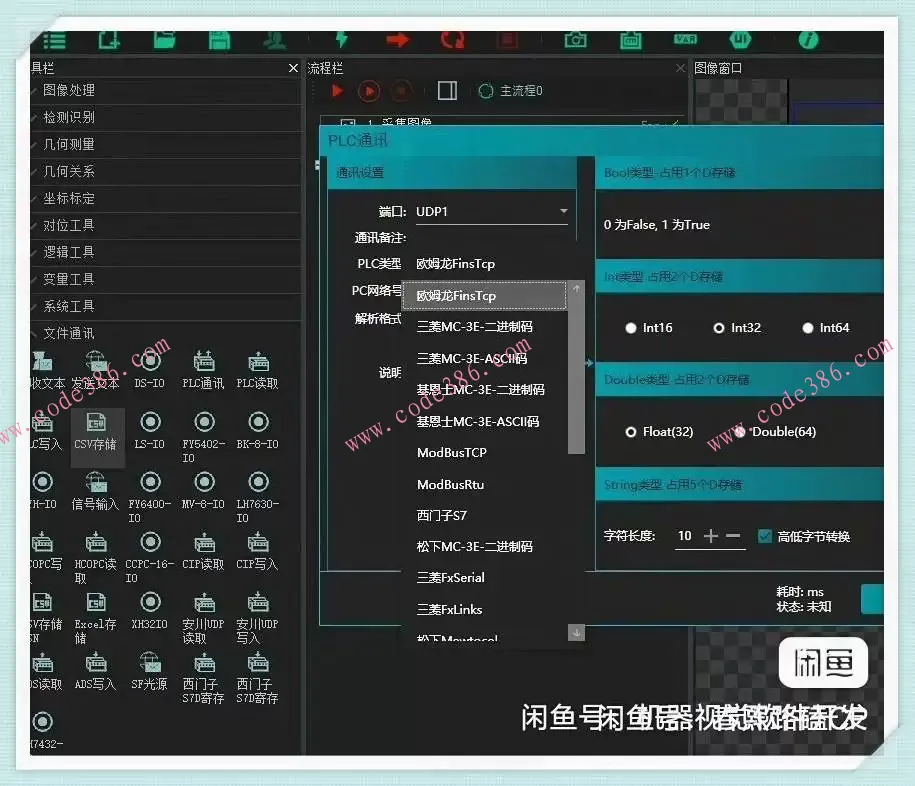The height and width of the screenshot is (786, 915).
Task: Select the CIP读取 tool icon
Action: (204, 552)
